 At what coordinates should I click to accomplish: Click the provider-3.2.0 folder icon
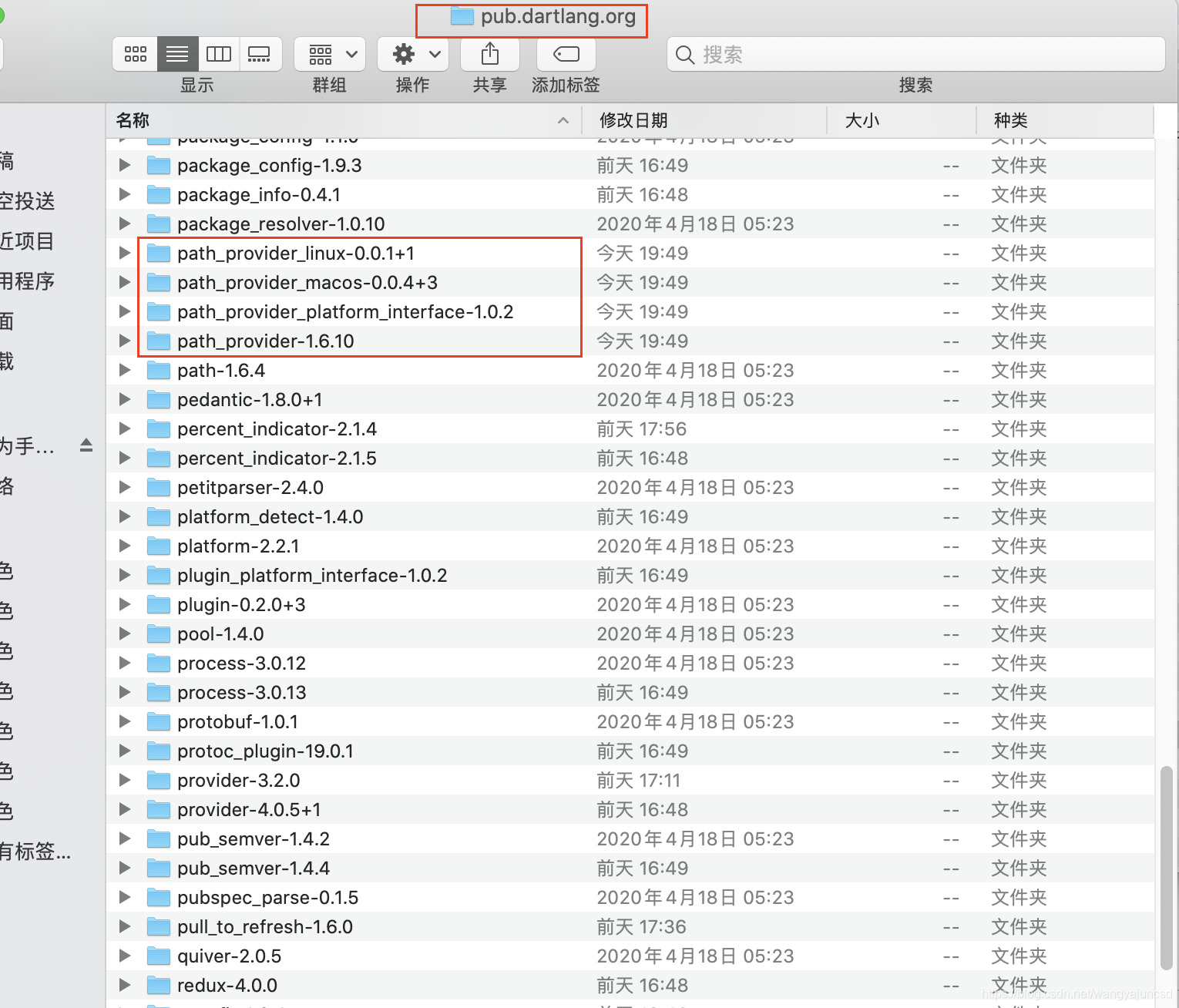(x=159, y=780)
